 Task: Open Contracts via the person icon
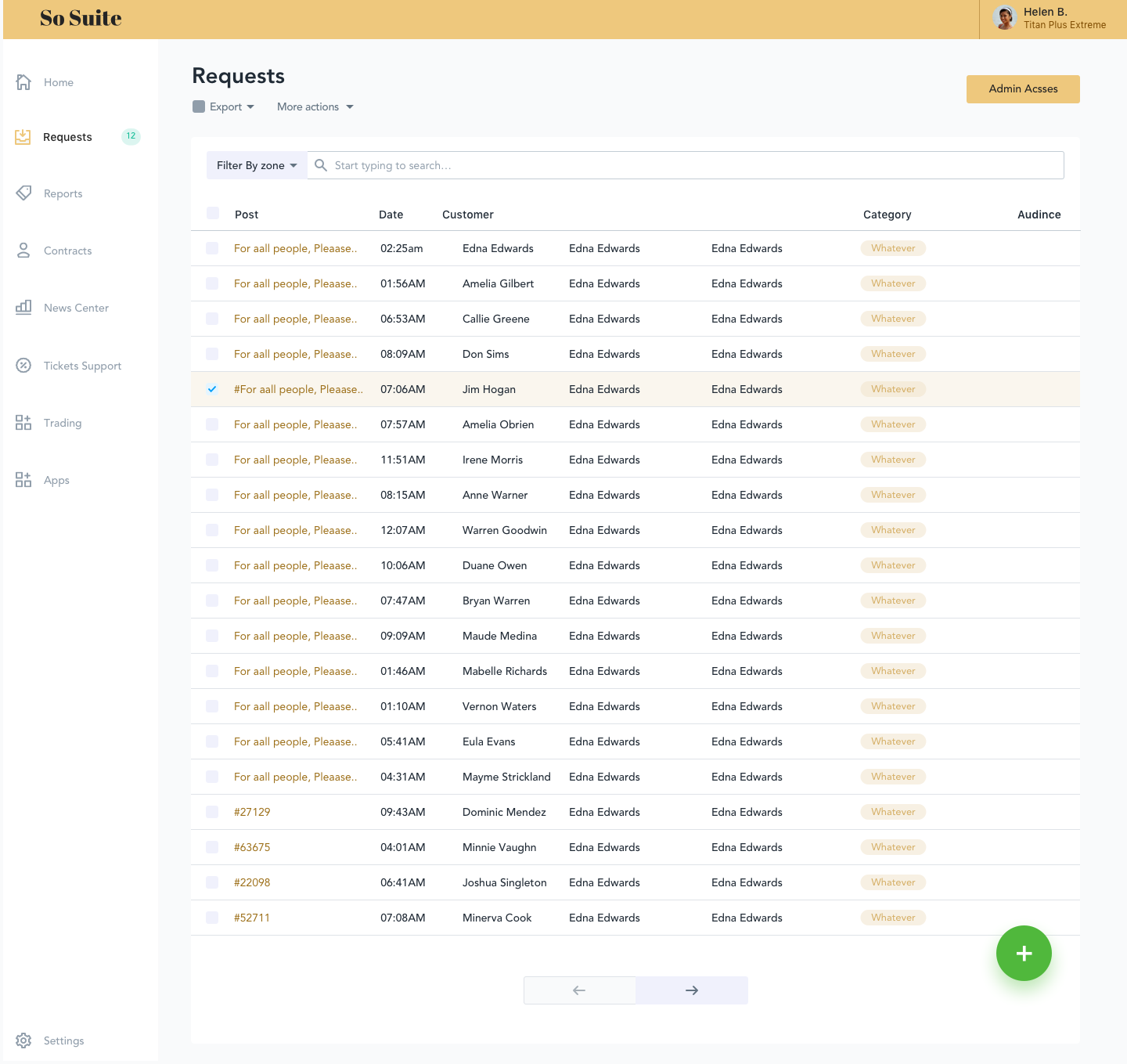pos(23,251)
